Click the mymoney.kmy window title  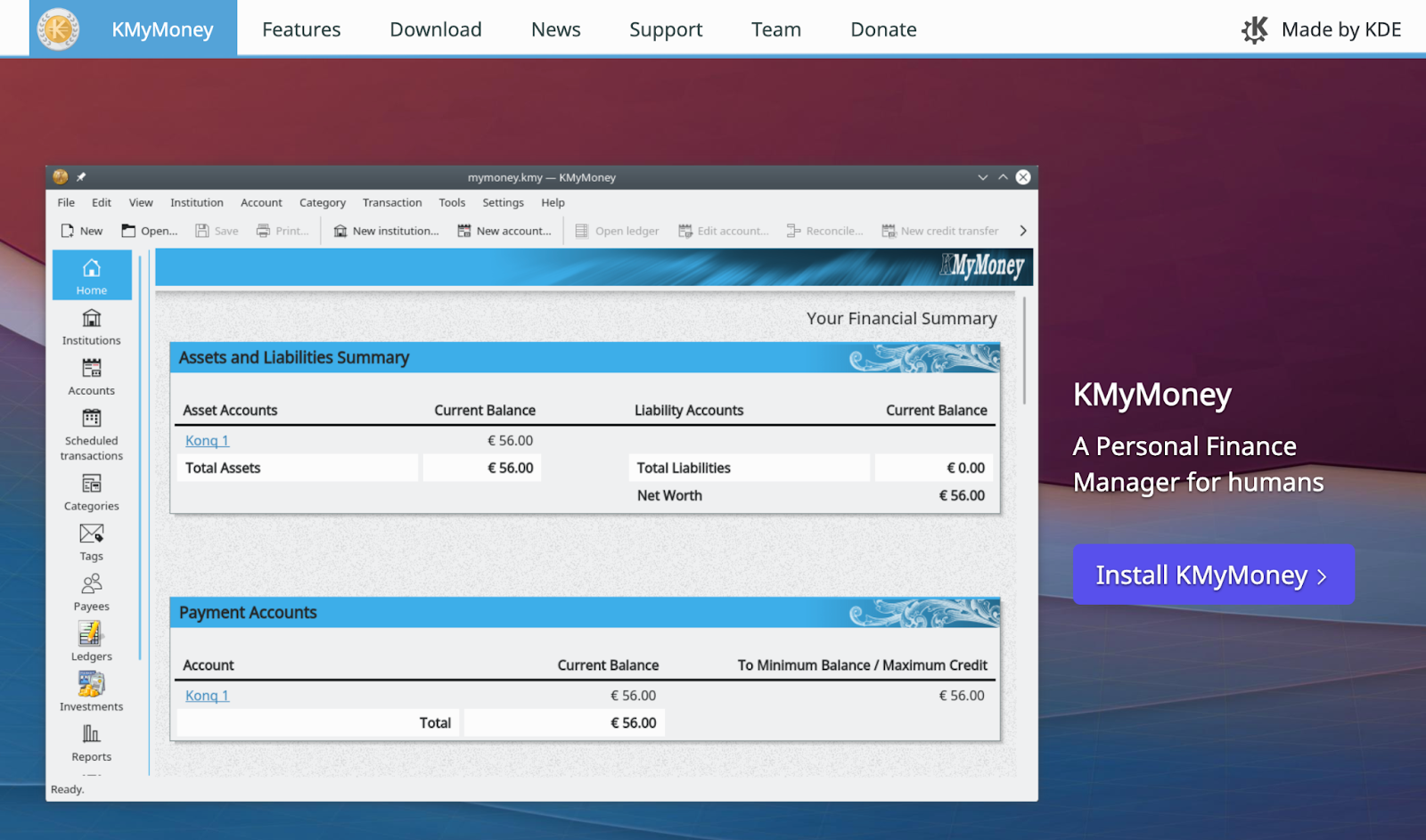click(542, 177)
